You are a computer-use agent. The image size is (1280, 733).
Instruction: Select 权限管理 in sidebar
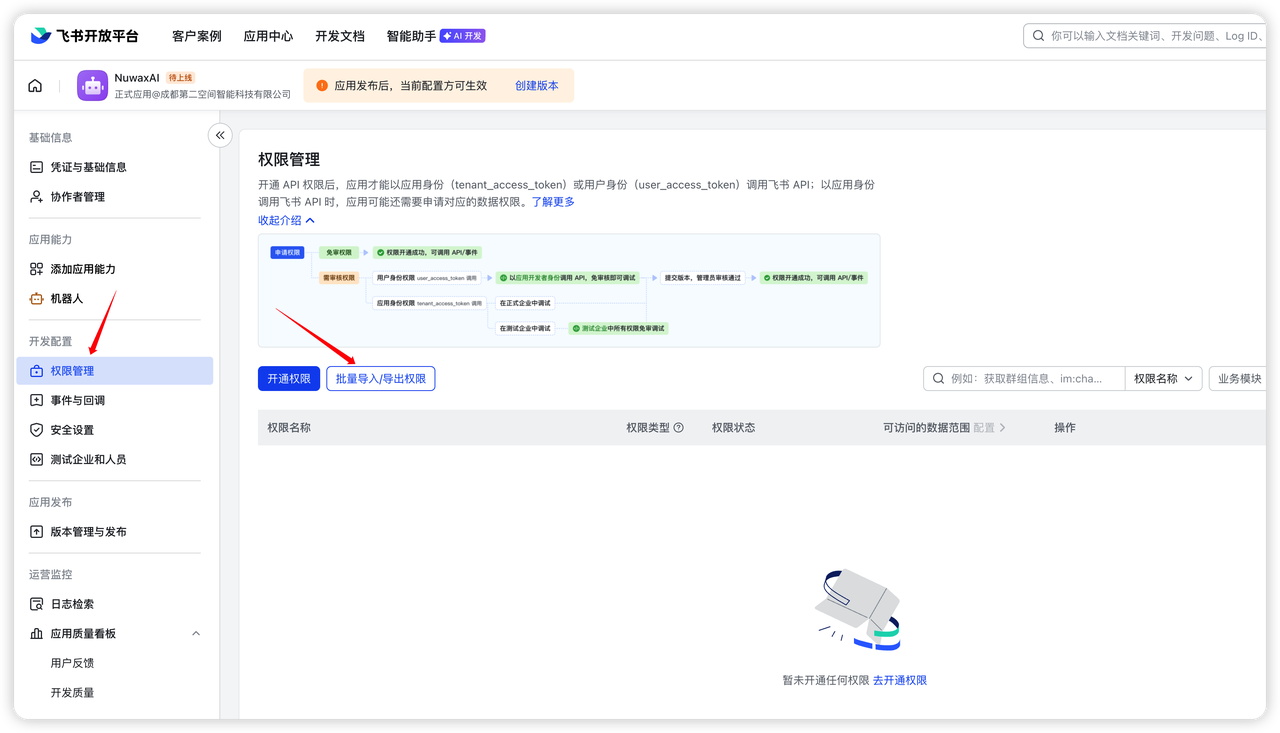pyautogui.click(x=115, y=371)
